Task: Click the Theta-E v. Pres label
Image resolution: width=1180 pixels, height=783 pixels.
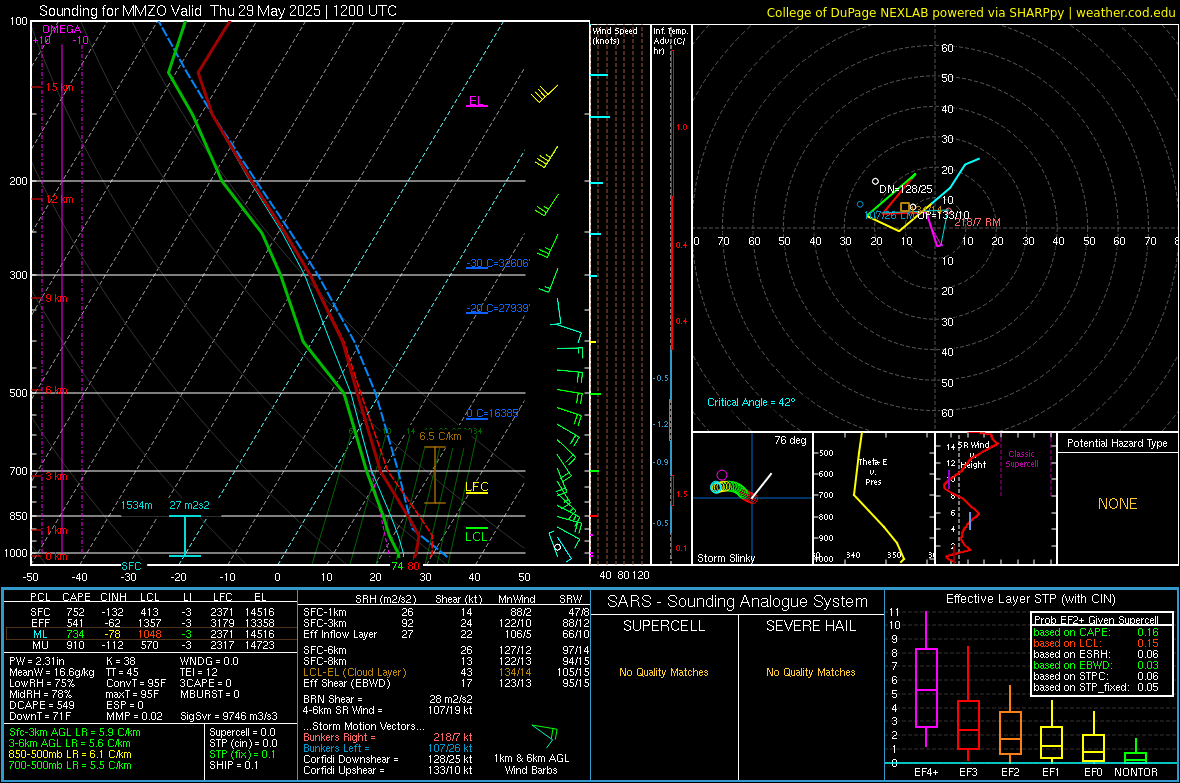Action: pos(872,471)
